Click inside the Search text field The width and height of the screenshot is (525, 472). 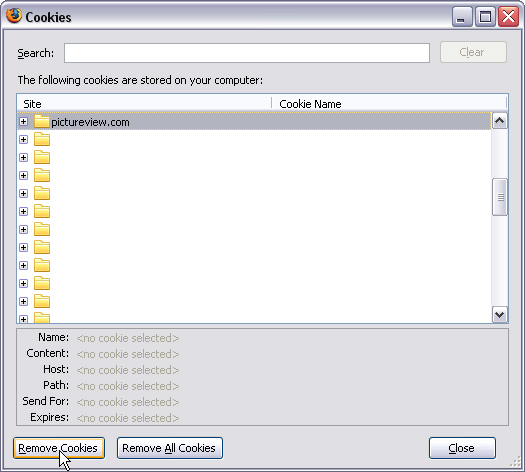coord(247,53)
